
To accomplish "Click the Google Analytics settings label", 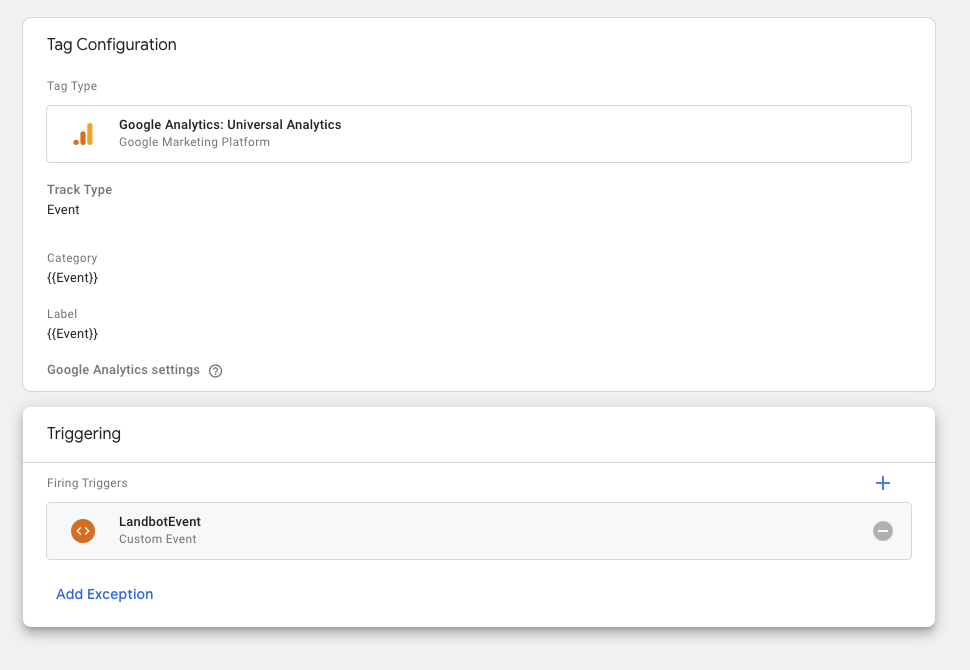I will [124, 370].
